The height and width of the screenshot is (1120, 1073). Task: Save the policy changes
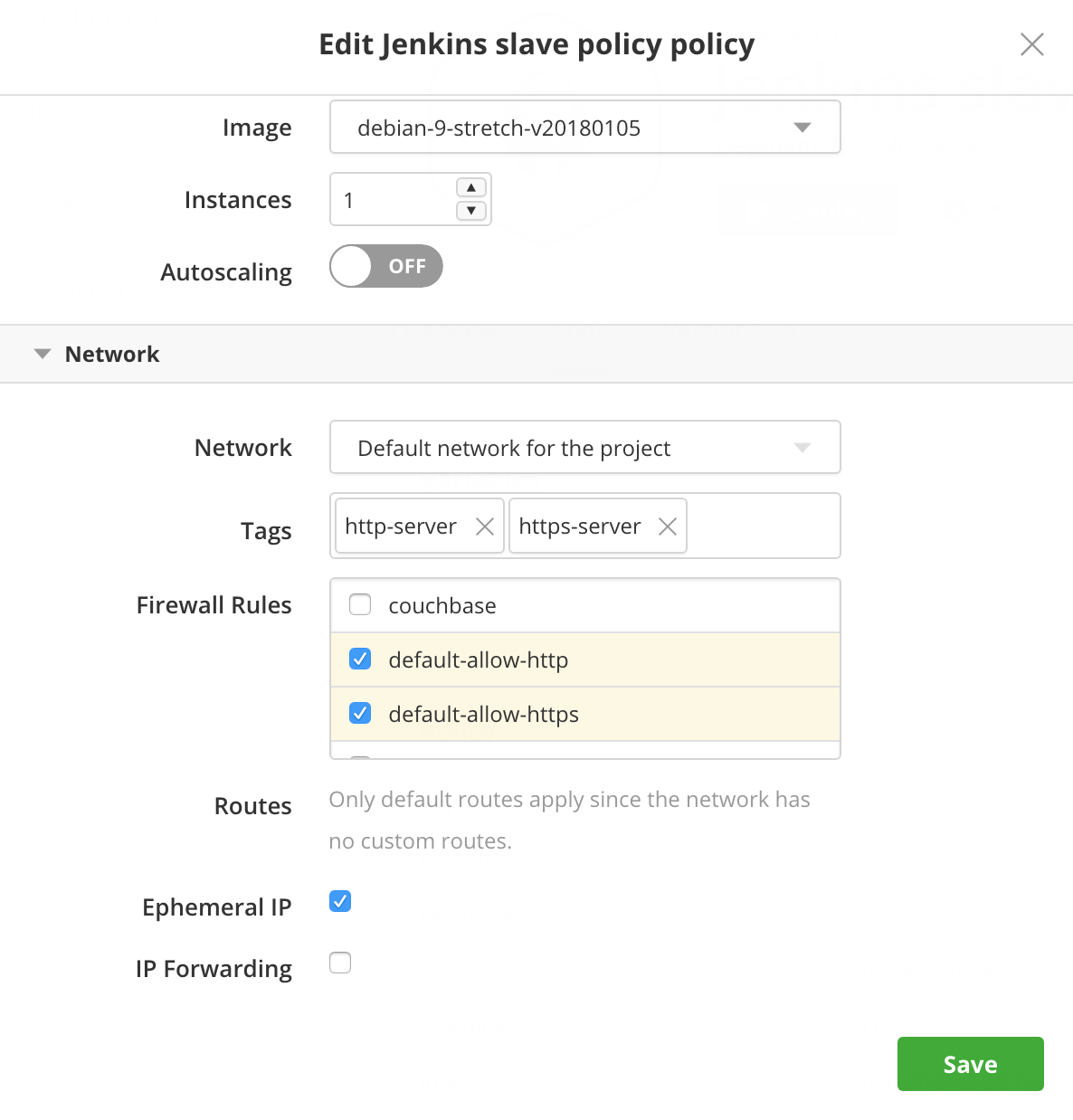click(971, 1064)
